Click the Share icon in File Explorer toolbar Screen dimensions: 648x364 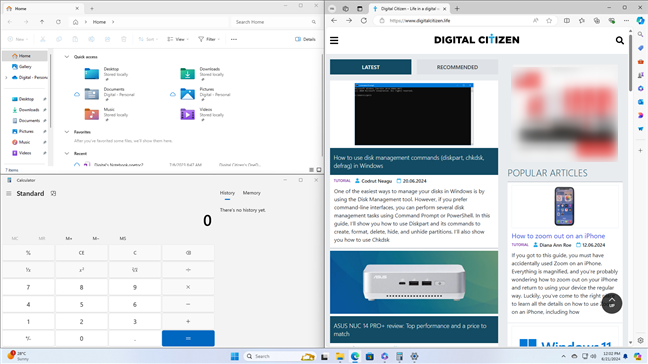click(x=107, y=39)
